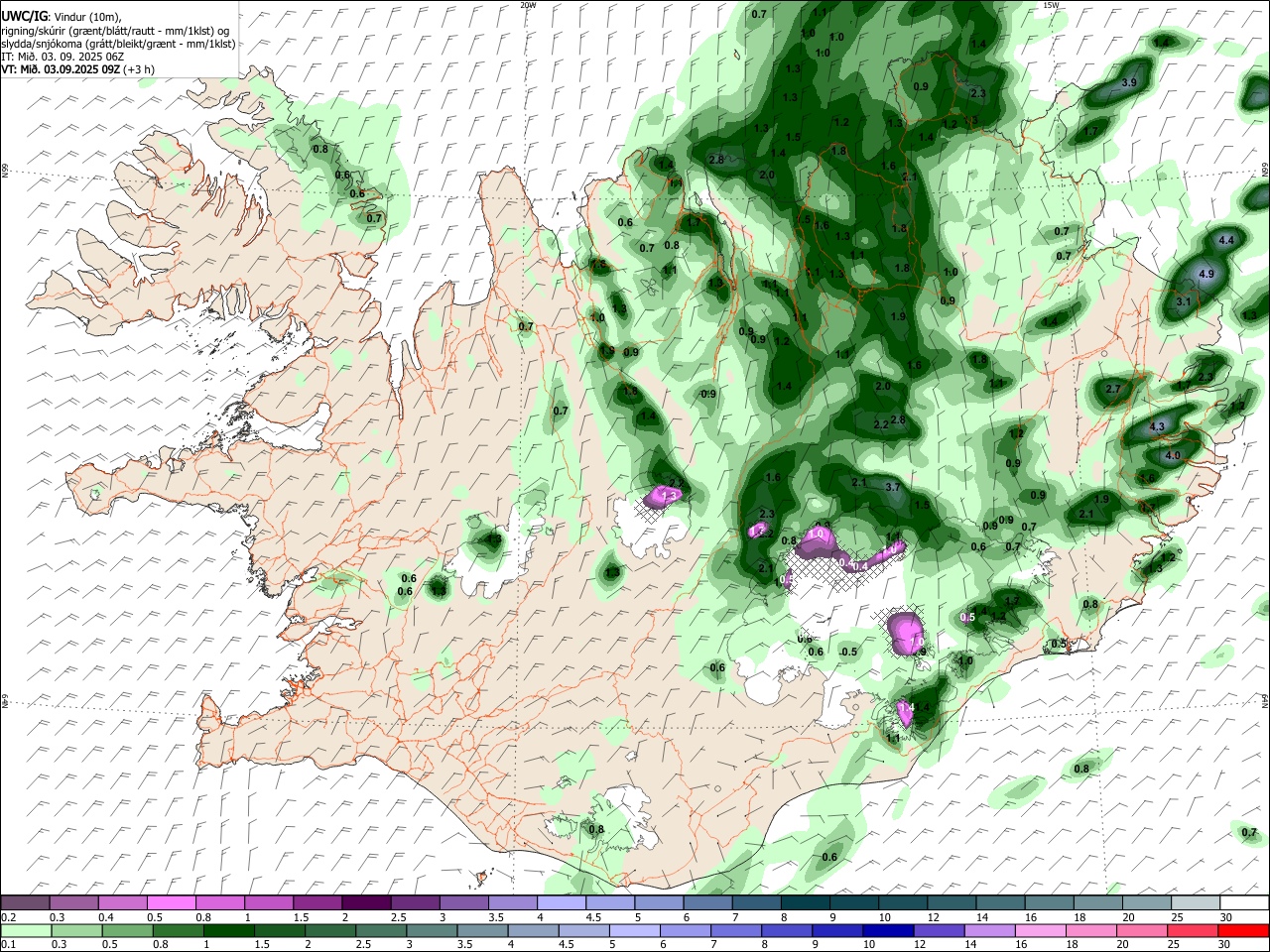This screenshot has width=1270, height=952.
Task: Click the '15W' longitude label
Action: [1051, 5]
